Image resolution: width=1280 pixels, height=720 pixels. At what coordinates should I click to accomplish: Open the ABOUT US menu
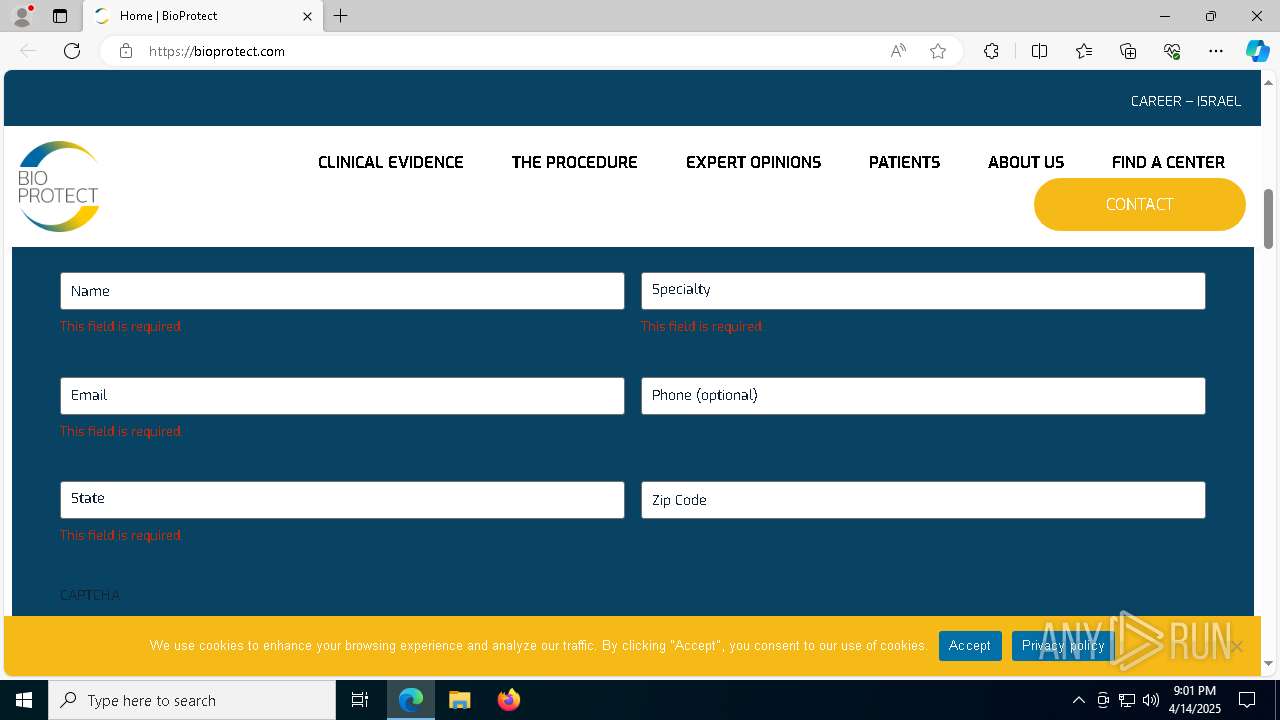pyautogui.click(x=1026, y=162)
